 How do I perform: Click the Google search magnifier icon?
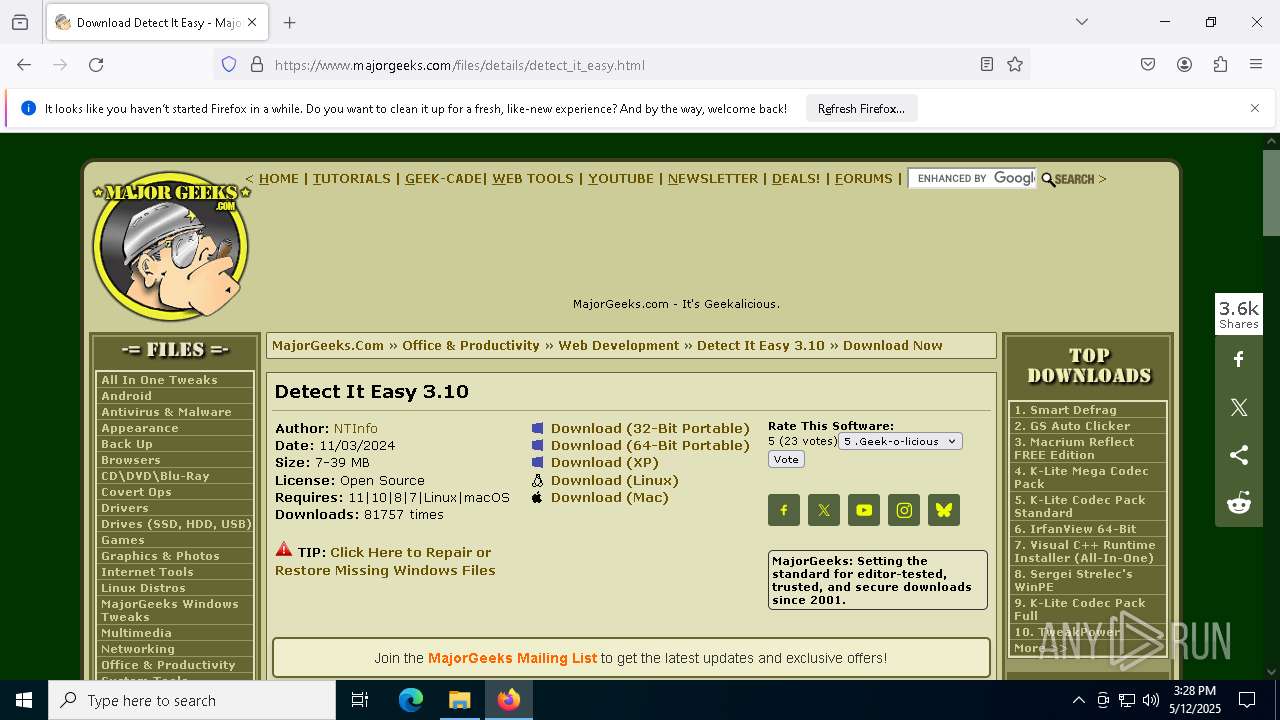(x=1048, y=179)
